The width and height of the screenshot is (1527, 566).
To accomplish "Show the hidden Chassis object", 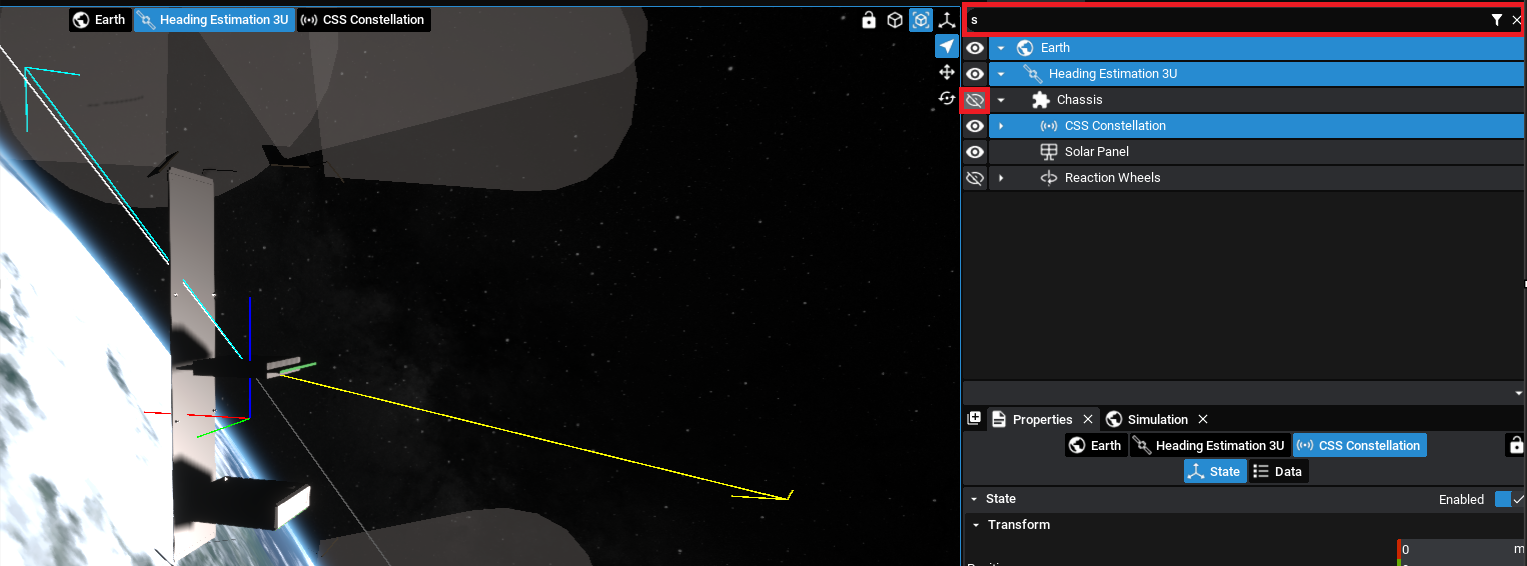I will 975,100.
